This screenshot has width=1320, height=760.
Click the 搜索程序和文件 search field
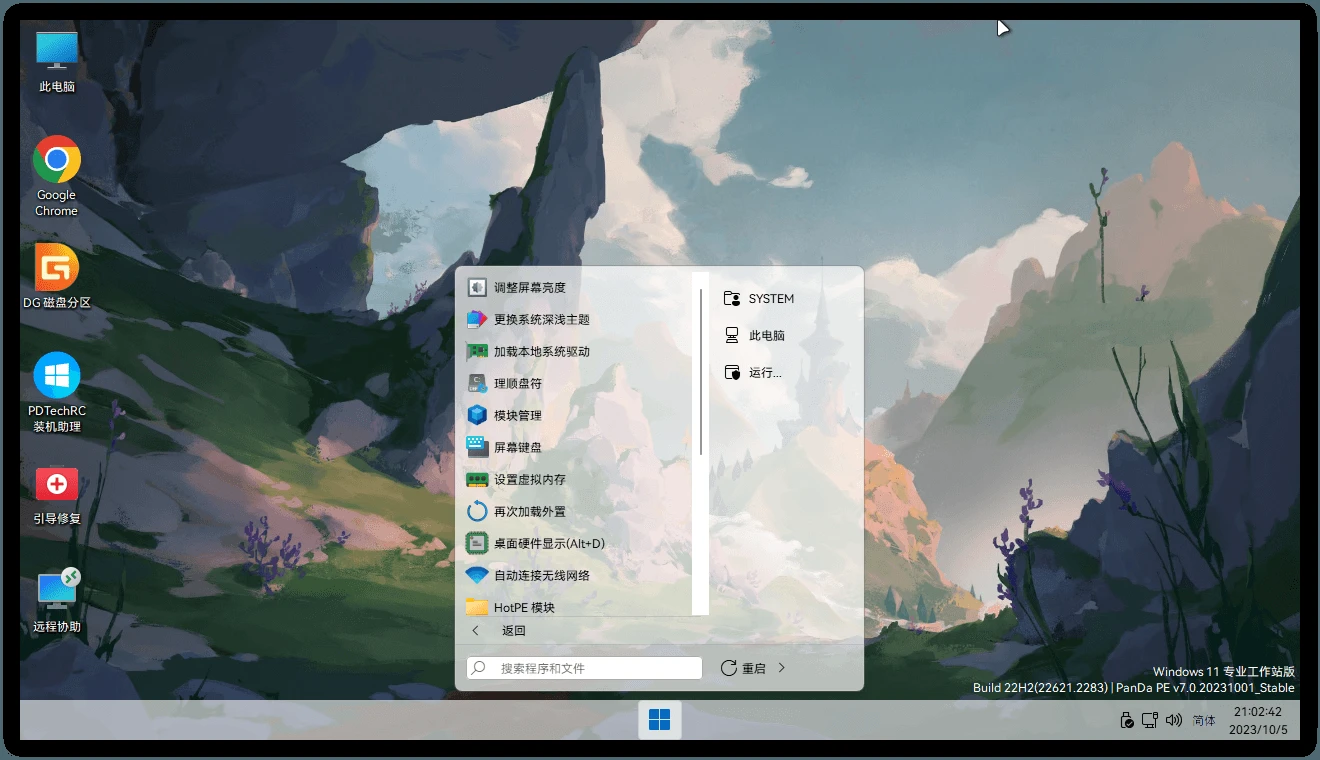click(x=584, y=668)
